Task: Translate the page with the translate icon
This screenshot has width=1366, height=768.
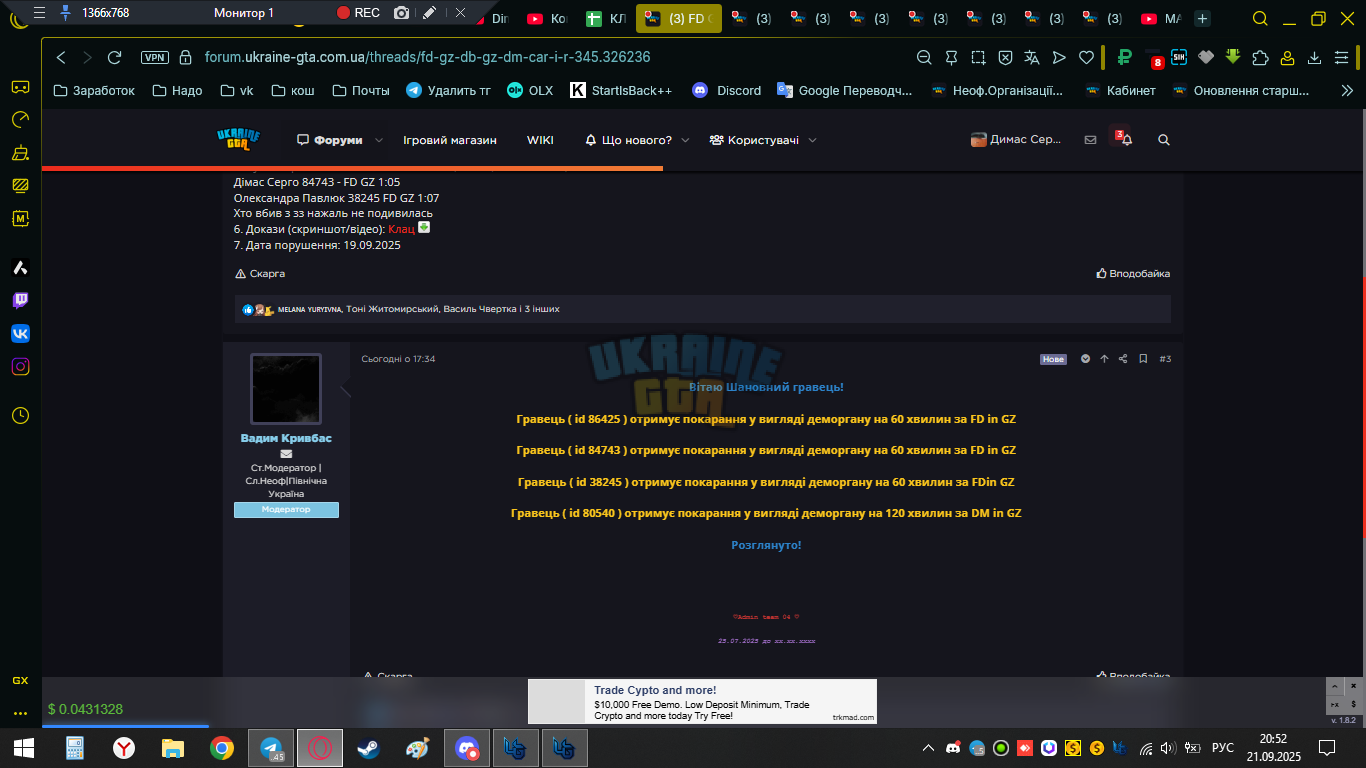Action: click(1032, 58)
